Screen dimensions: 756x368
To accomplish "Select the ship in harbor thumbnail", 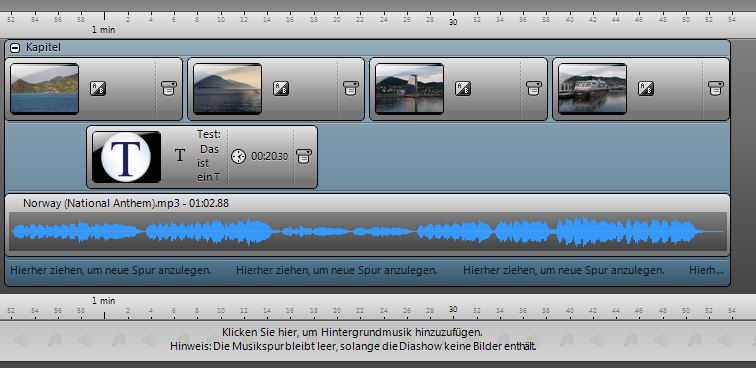I will pyautogui.click(x=593, y=89).
